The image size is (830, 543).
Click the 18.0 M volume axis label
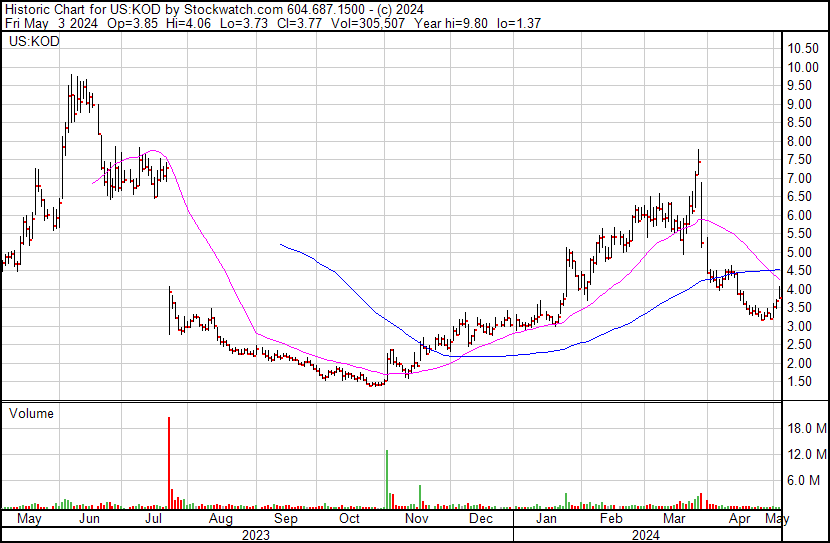coord(807,428)
